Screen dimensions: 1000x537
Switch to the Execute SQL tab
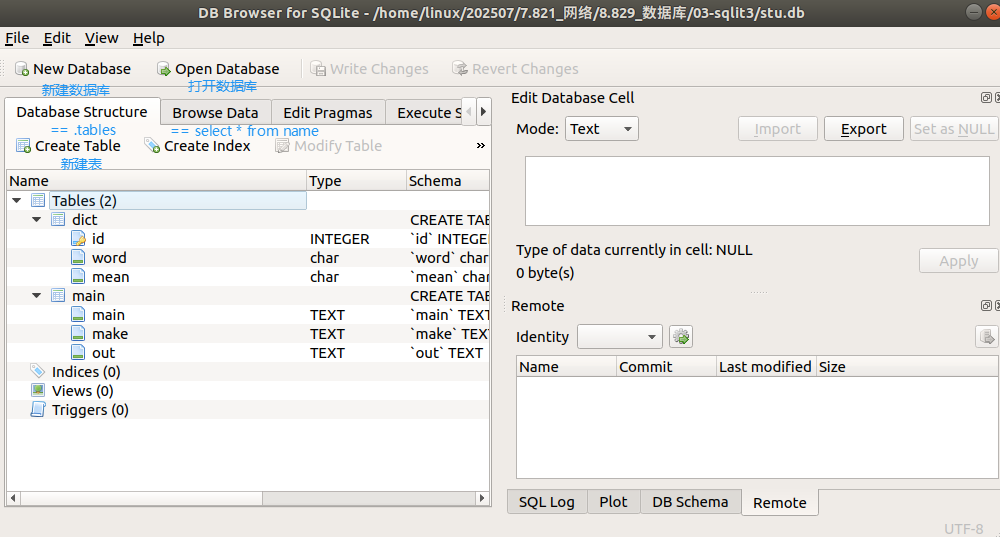424,113
